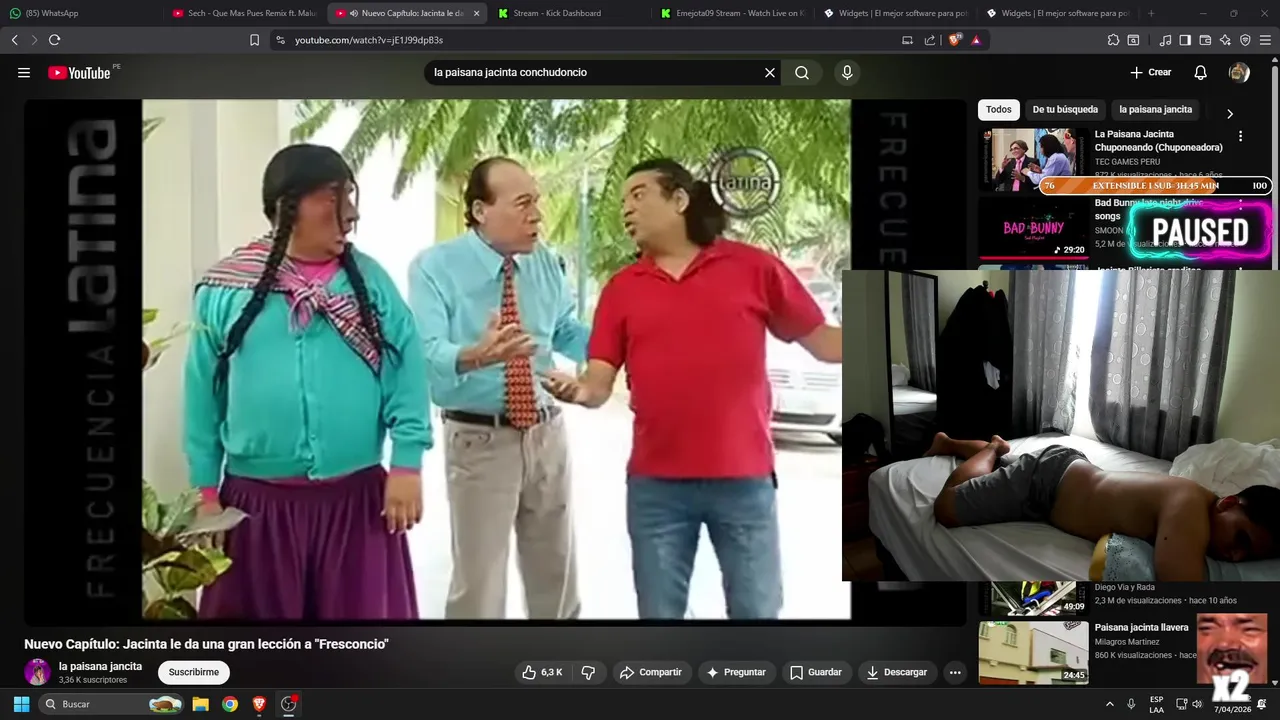Screen dimensions: 1280x720
Task: Open the site settings icon in address bar
Action: point(281,40)
